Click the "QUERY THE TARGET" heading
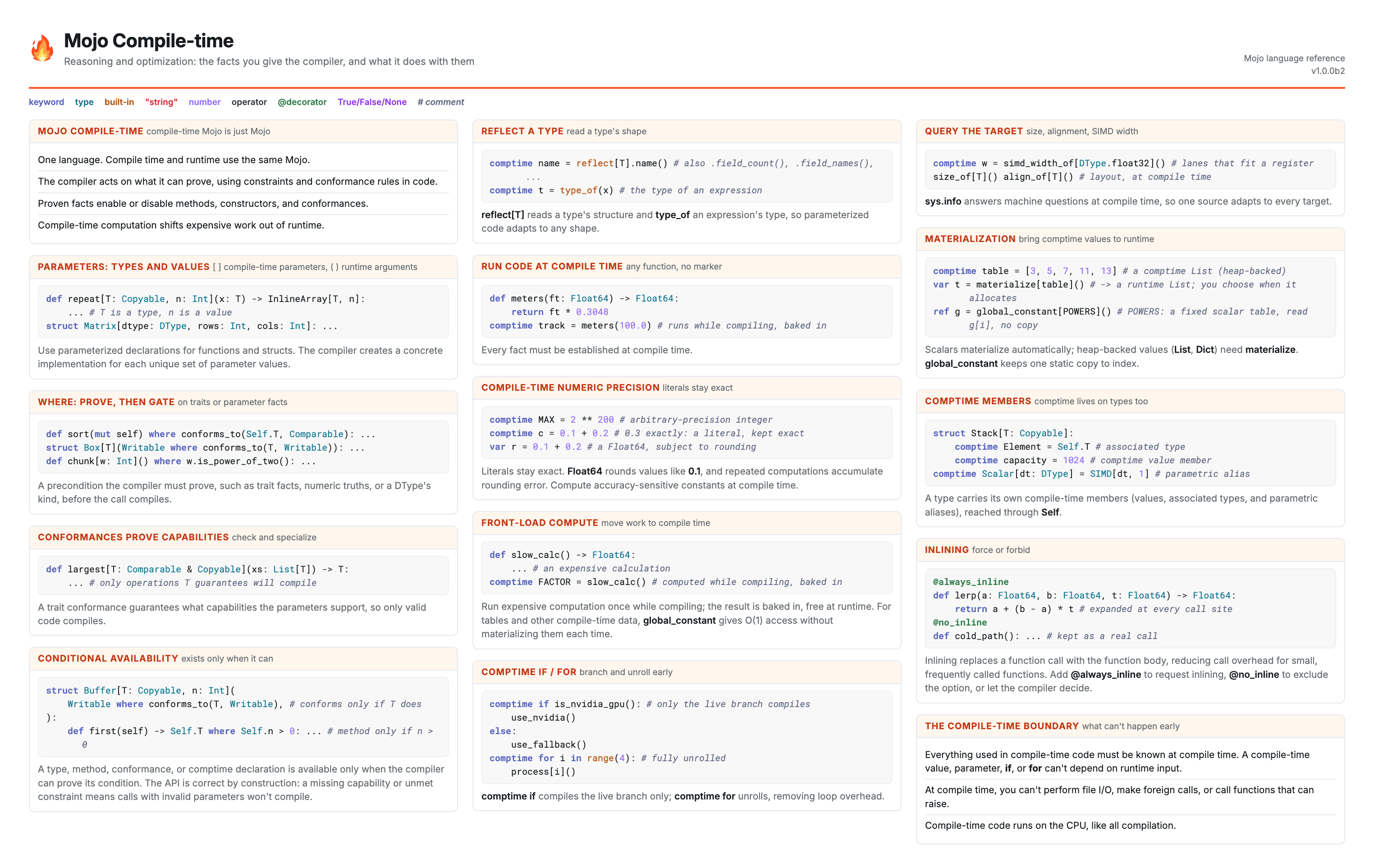This screenshot has height=868, width=1374. (x=973, y=131)
